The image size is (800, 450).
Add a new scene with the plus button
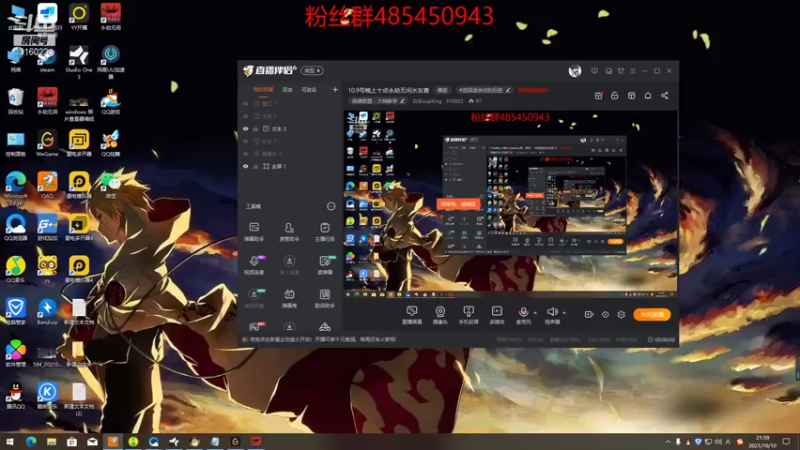click(x=335, y=90)
